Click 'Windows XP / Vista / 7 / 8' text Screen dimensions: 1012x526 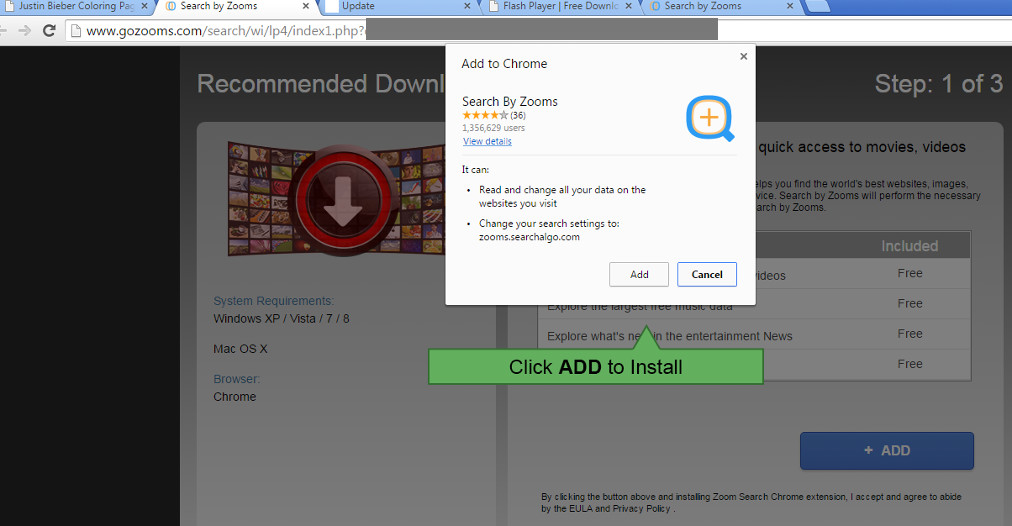click(281, 319)
